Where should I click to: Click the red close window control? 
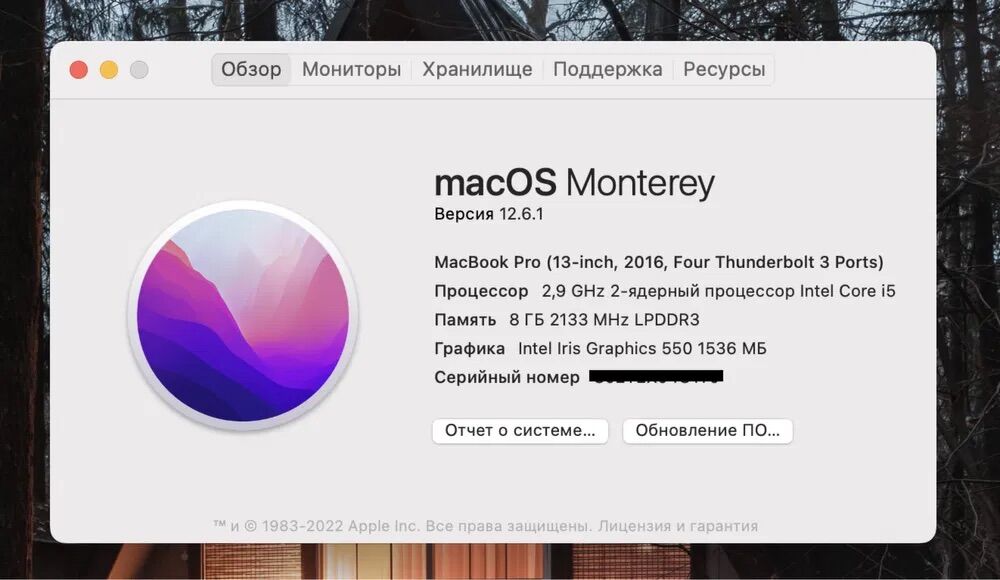click(x=77, y=70)
